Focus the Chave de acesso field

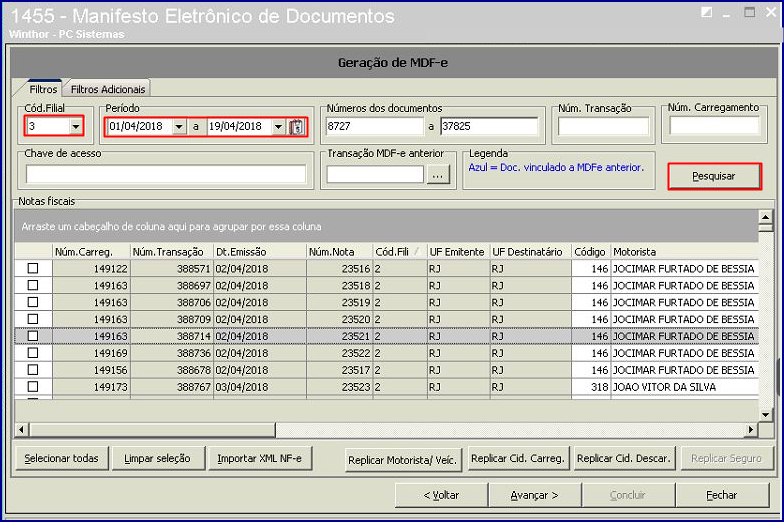166,174
